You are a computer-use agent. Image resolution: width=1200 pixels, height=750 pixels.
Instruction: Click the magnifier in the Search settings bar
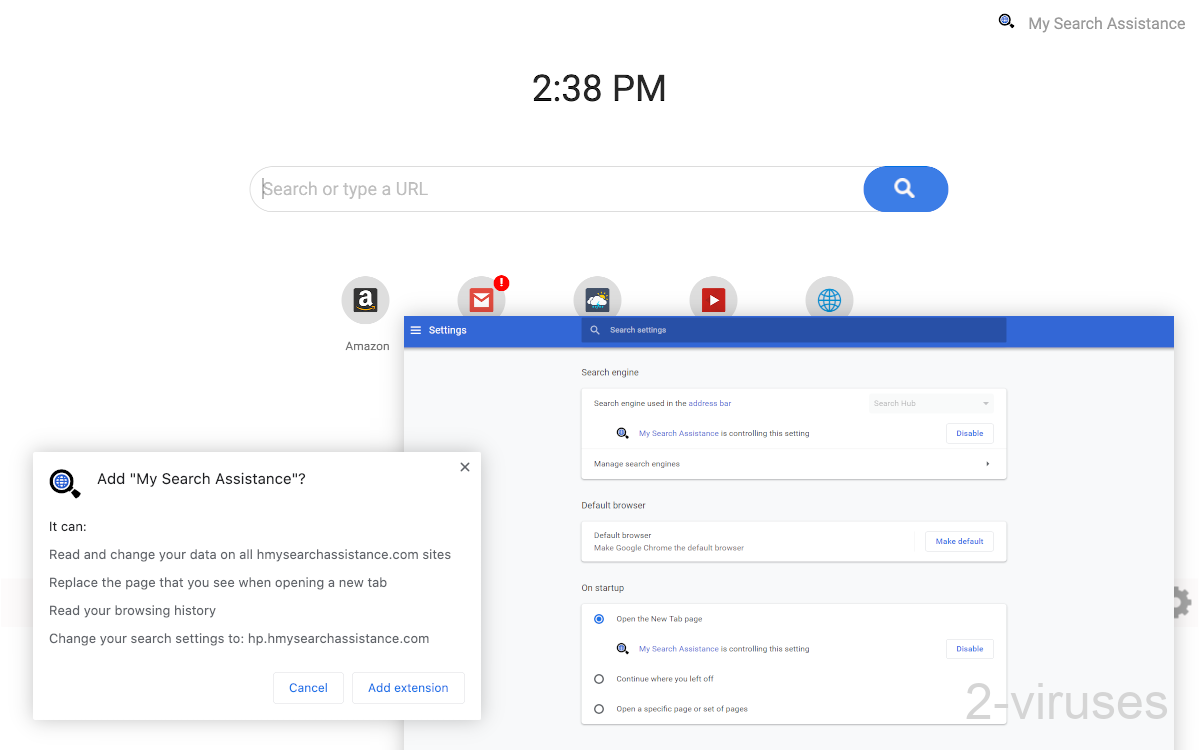point(596,329)
